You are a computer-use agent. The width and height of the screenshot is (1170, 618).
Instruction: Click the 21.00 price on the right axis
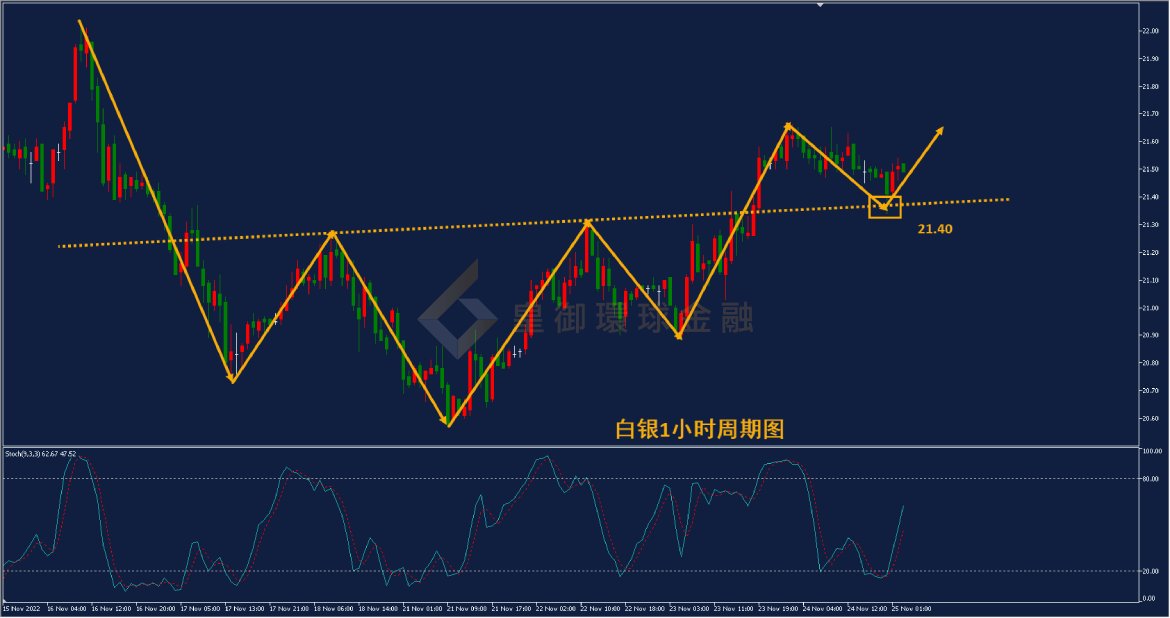click(1150, 308)
